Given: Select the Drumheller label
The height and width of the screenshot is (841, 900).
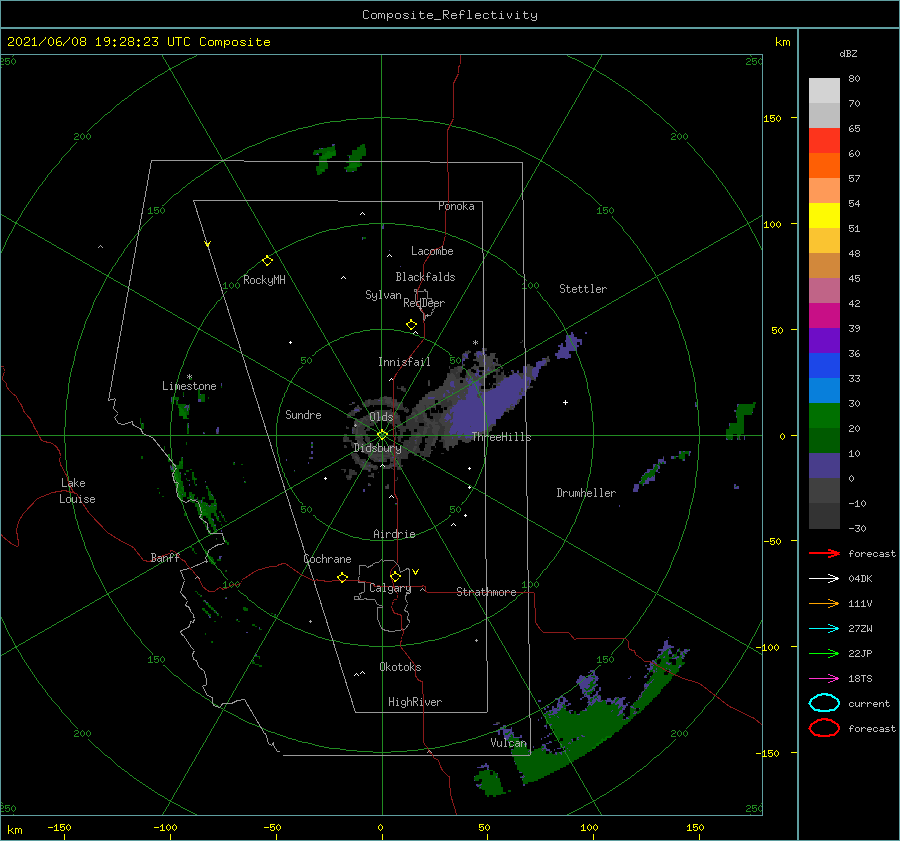Looking at the screenshot, I should pos(586,493).
